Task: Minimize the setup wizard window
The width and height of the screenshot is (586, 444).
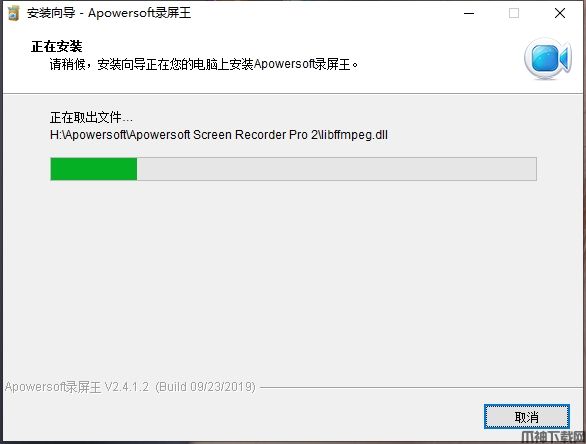Action: click(469, 13)
